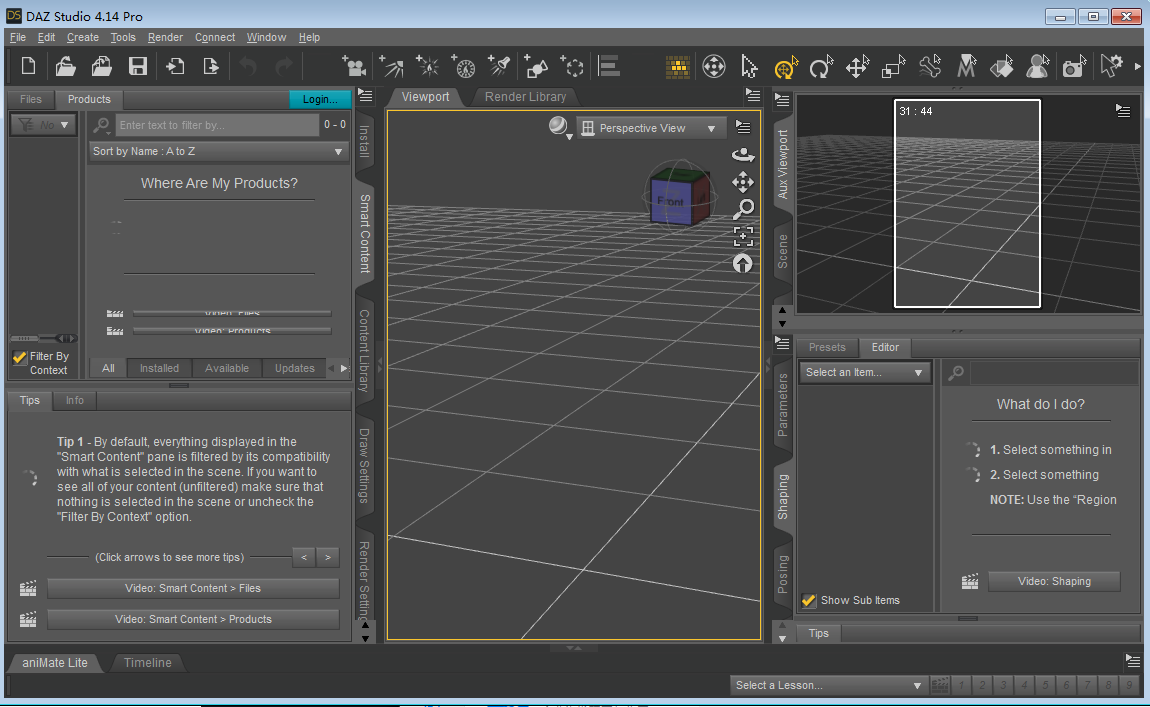Click the Shaping search text field
Image resolution: width=1150 pixels, height=707 pixels.
point(1054,373)
